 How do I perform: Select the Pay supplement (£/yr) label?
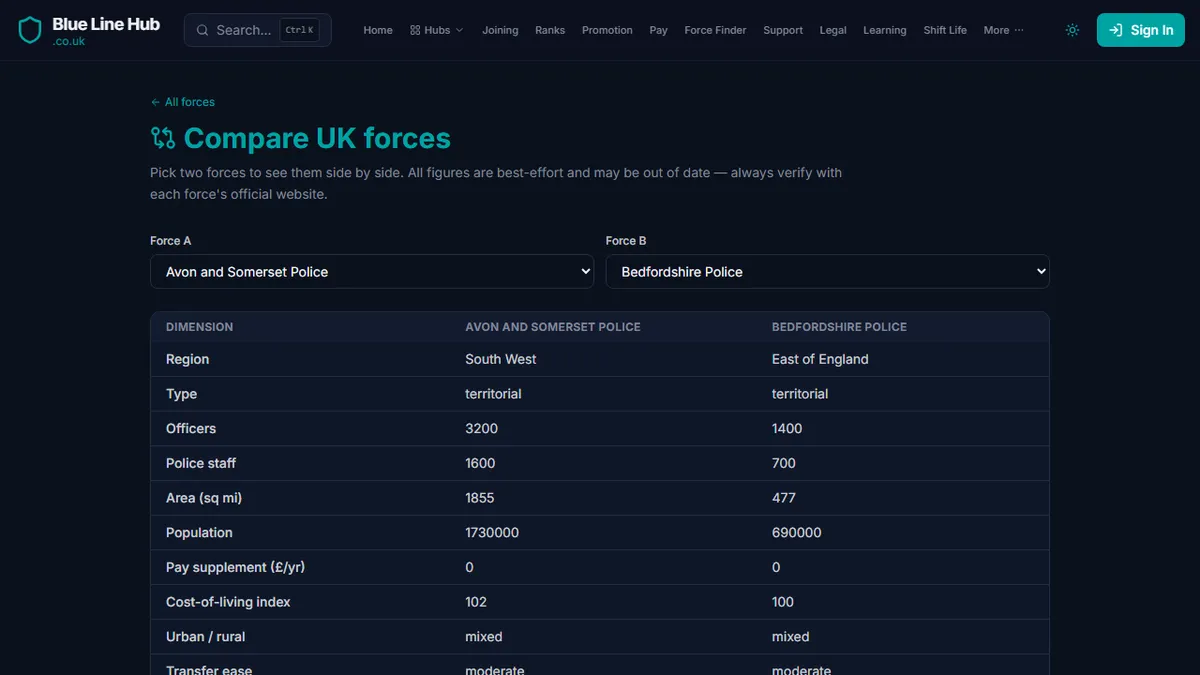(x=235, y=567)
